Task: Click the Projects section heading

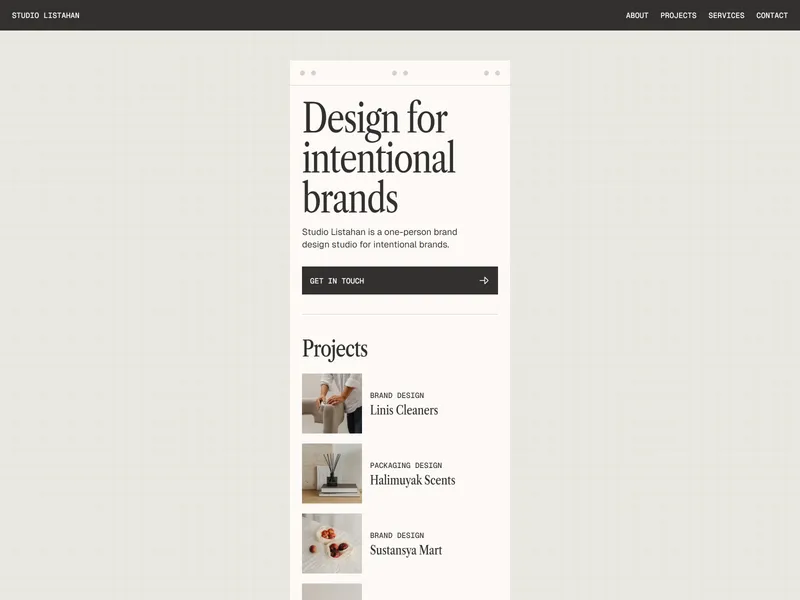Action: coord(335,349)
